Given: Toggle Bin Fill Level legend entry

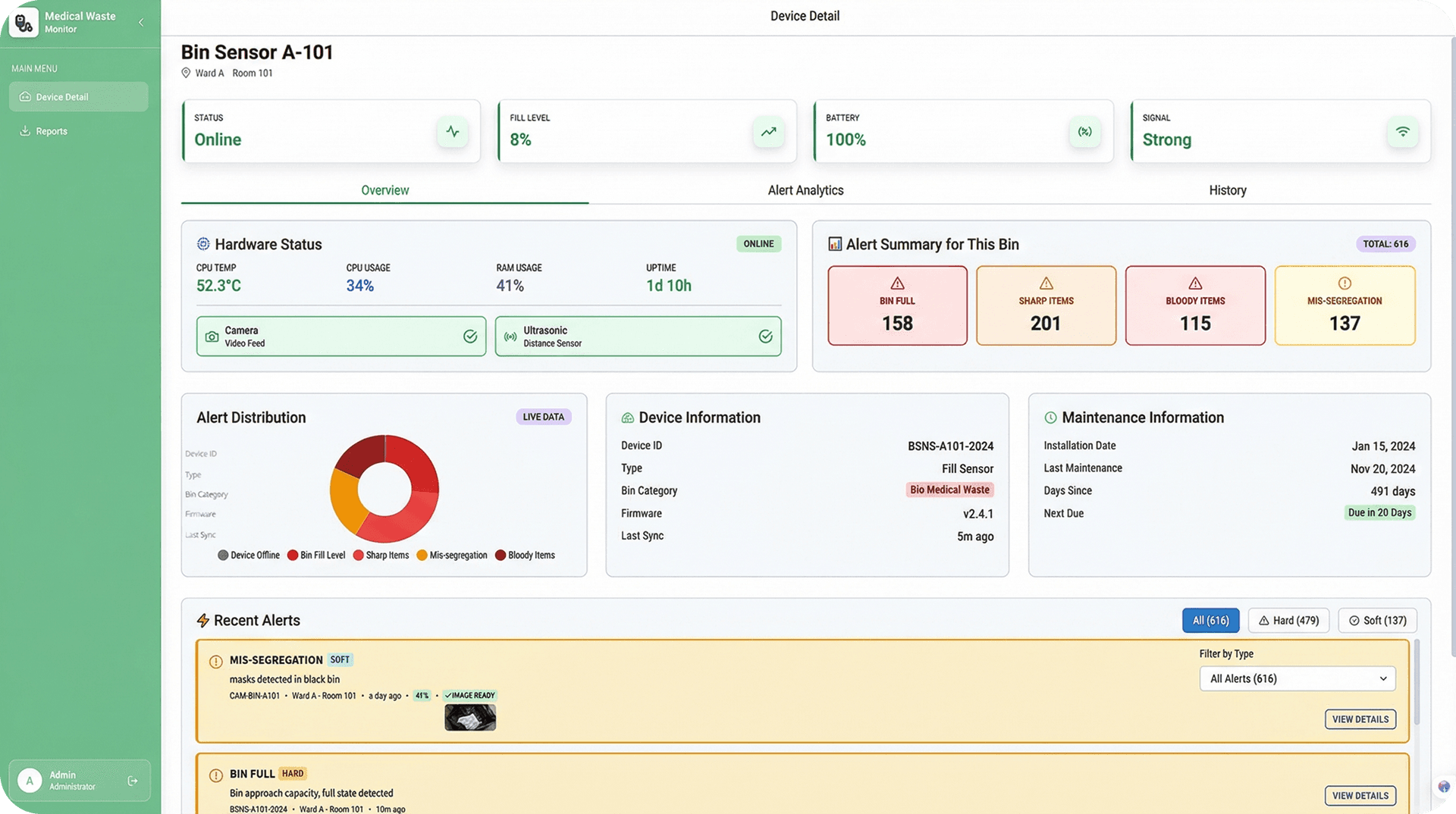Looking at the screenshot, I should (x=316, y=556).
